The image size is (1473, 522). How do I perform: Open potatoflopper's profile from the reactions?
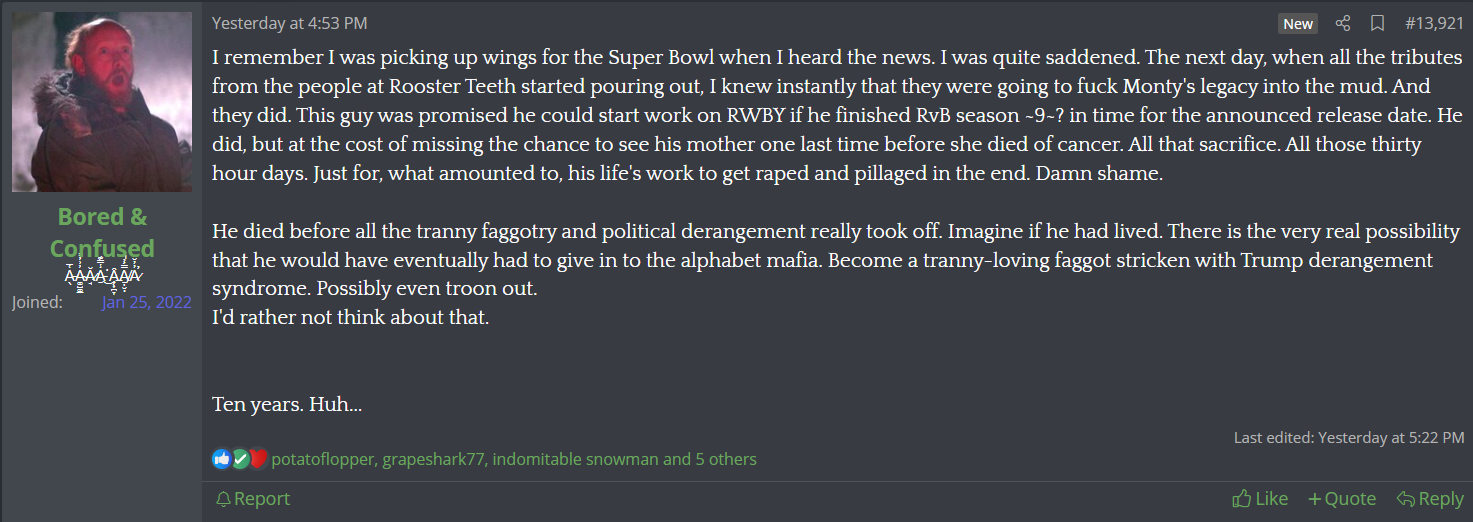point(323,459)
